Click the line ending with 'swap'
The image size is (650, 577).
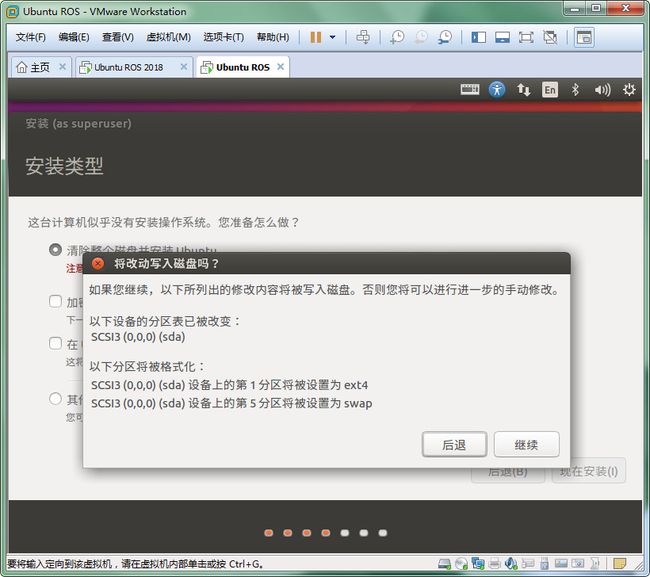(x=231, y=403)
